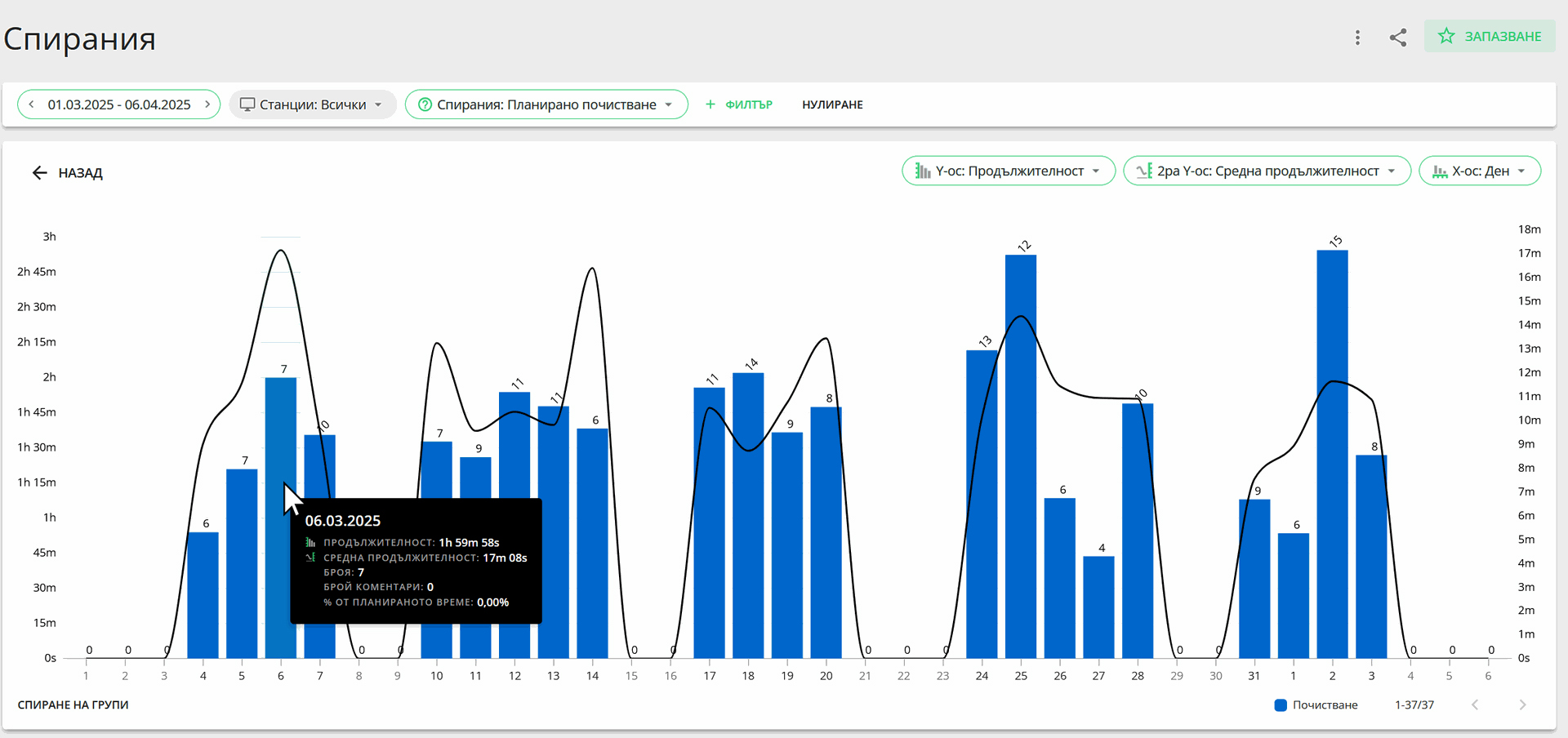The height and width of the screenshot is (738, 1568).
Task: Click the 3h y-axis label
Action: (50, 237)
